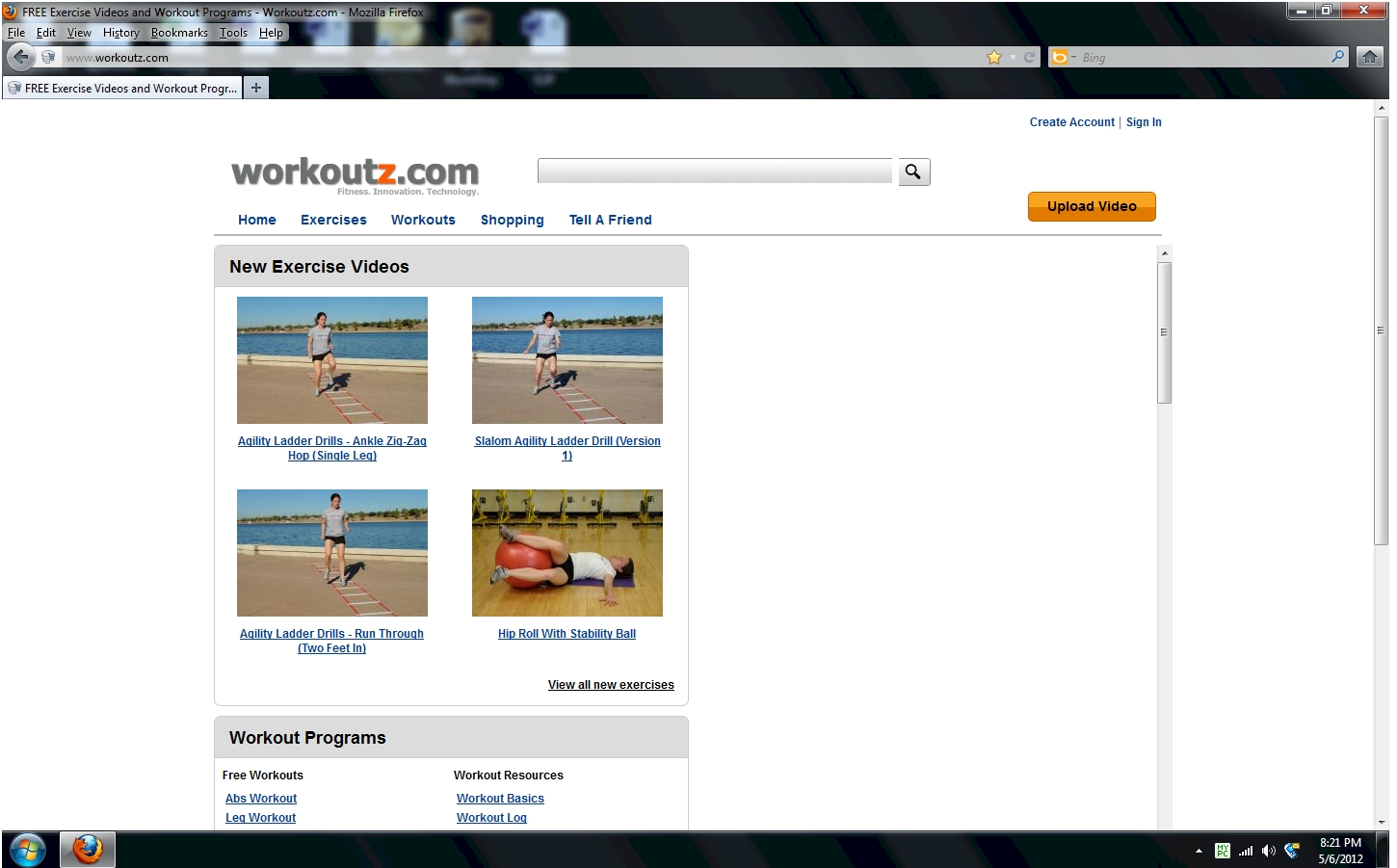This screenshot has height=868, width=1397.
Task: Open the Abs Workout link
Action: [x=261, y=799]
